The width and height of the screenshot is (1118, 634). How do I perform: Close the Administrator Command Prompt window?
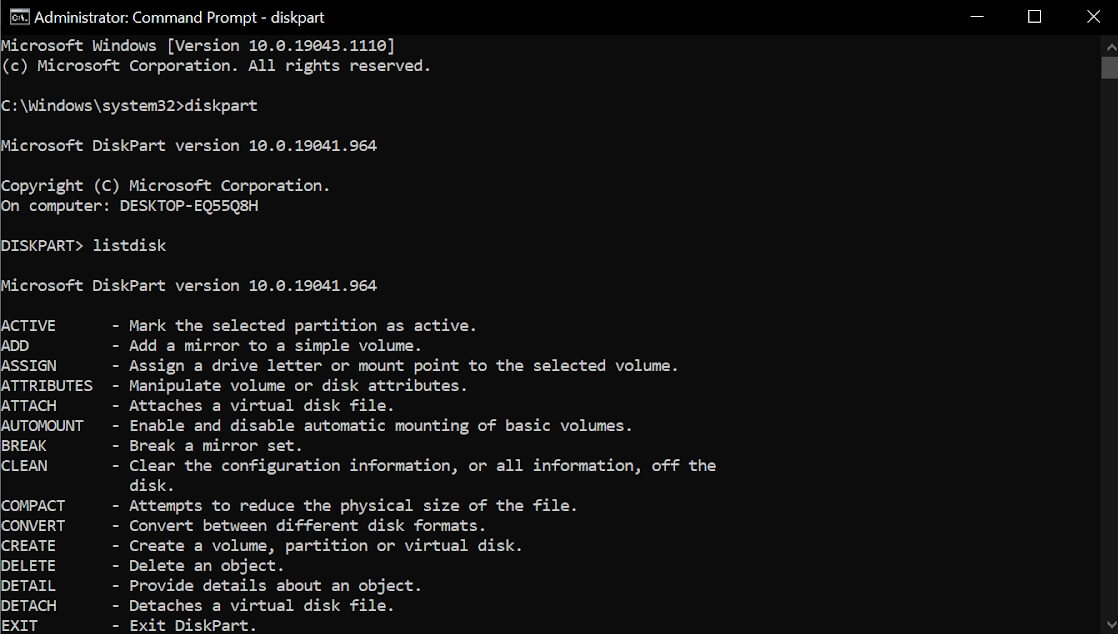pos(1092,17)
